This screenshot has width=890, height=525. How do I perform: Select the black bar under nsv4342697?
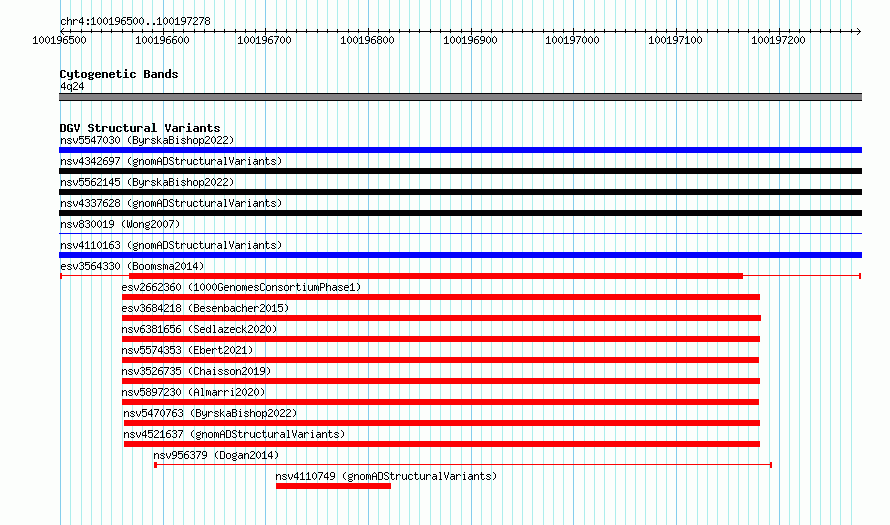tap(460, 171)
